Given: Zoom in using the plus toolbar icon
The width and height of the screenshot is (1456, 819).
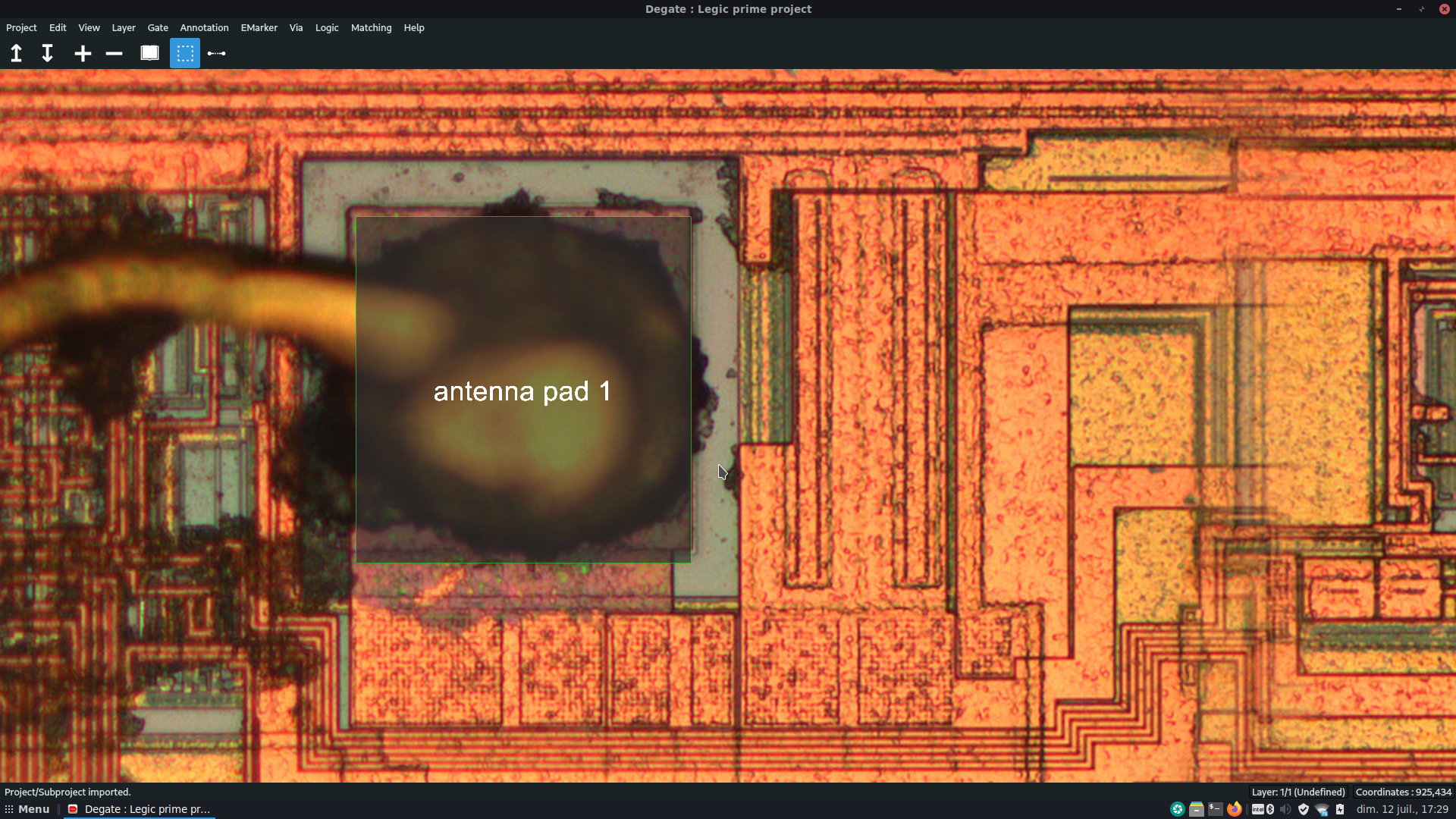Looking at the screenshot, I should (x=83, y=53).
